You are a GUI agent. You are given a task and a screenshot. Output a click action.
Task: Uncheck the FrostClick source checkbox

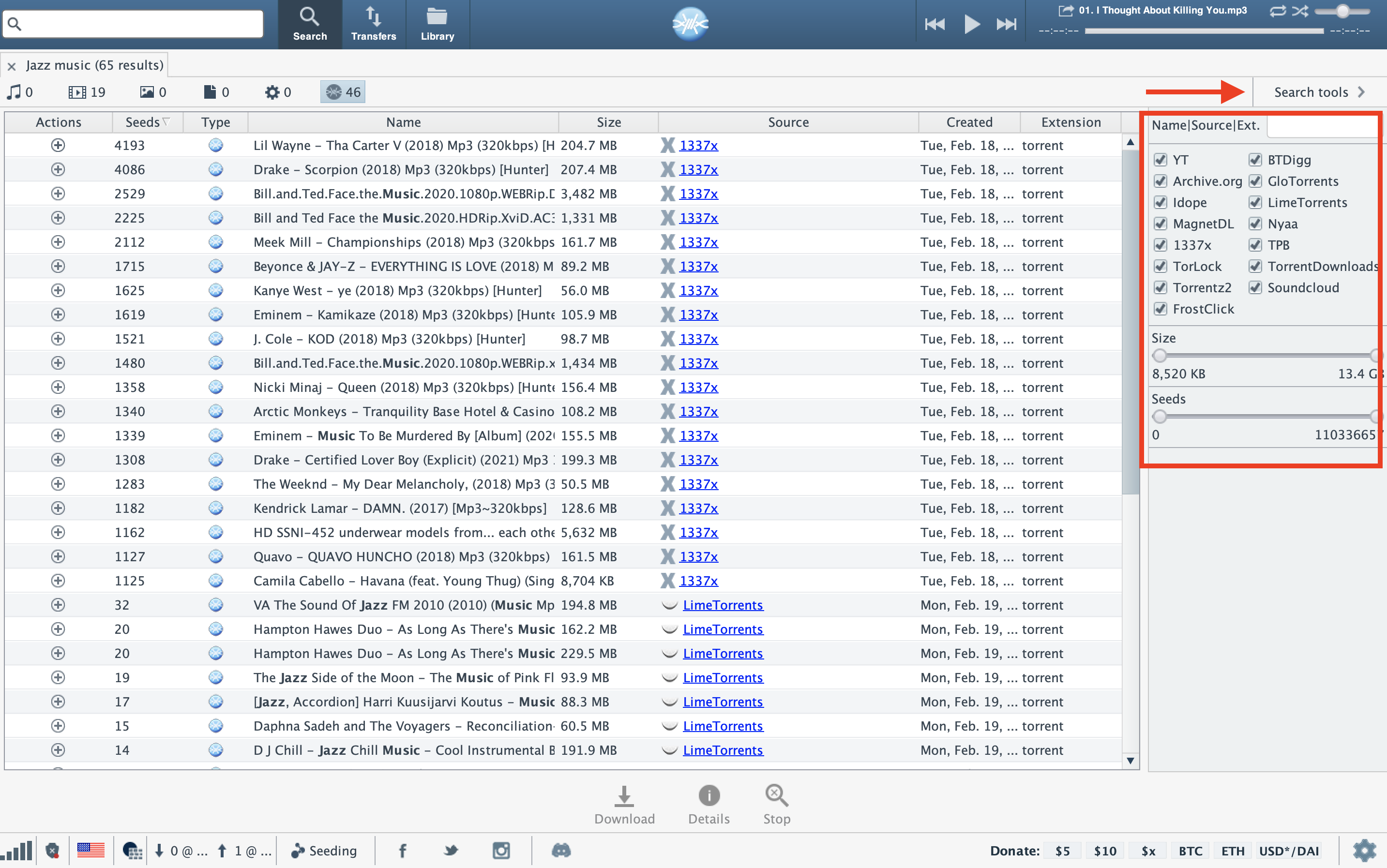tap(1160, 308)
